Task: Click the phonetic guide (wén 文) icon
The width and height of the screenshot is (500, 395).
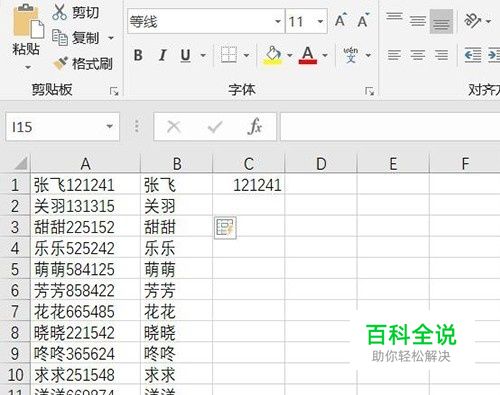Action: [350, 55]
